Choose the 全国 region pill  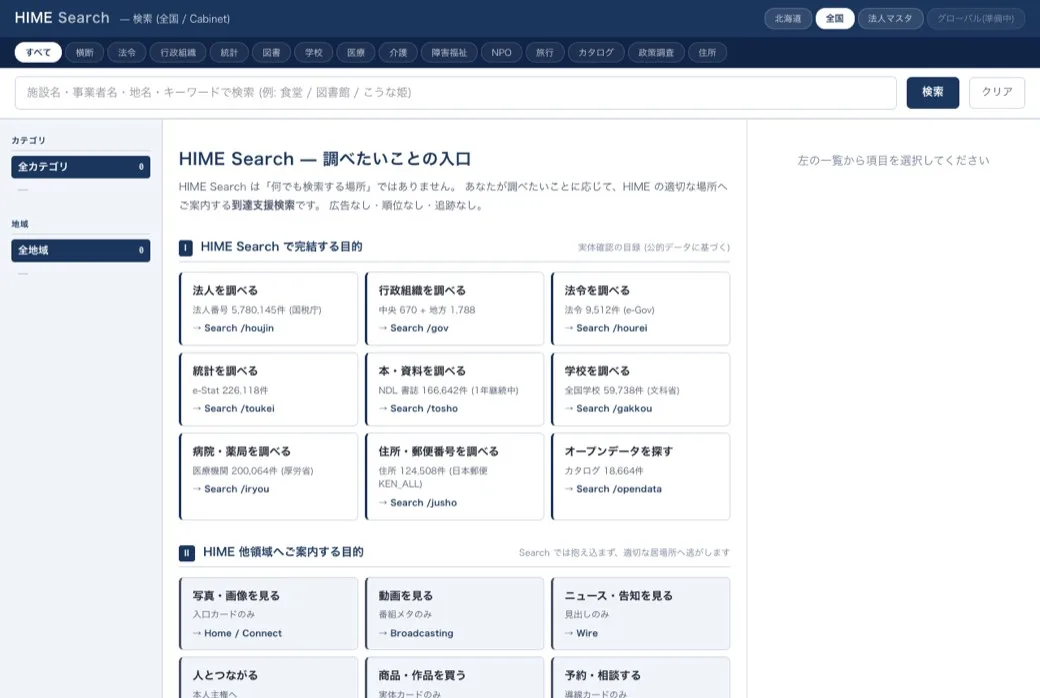[834, 19]
